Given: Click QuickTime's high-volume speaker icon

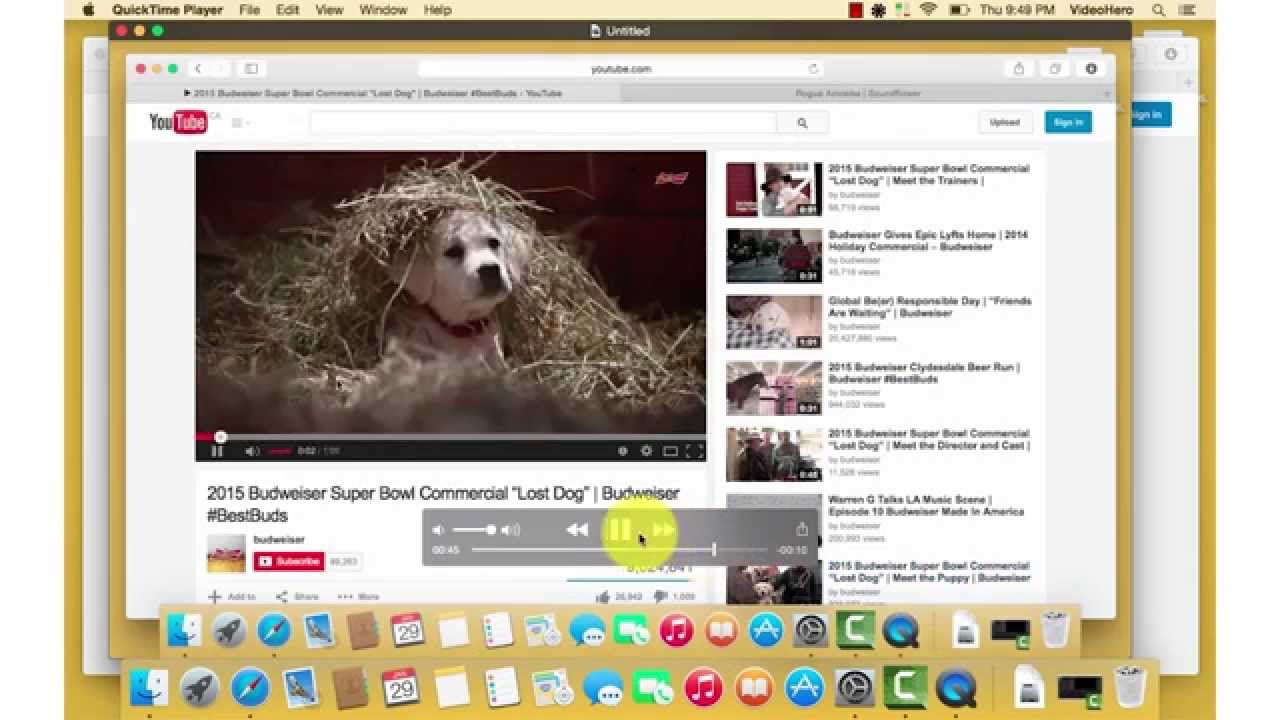Looking at the screenshot, I should (x=510, y=530).
